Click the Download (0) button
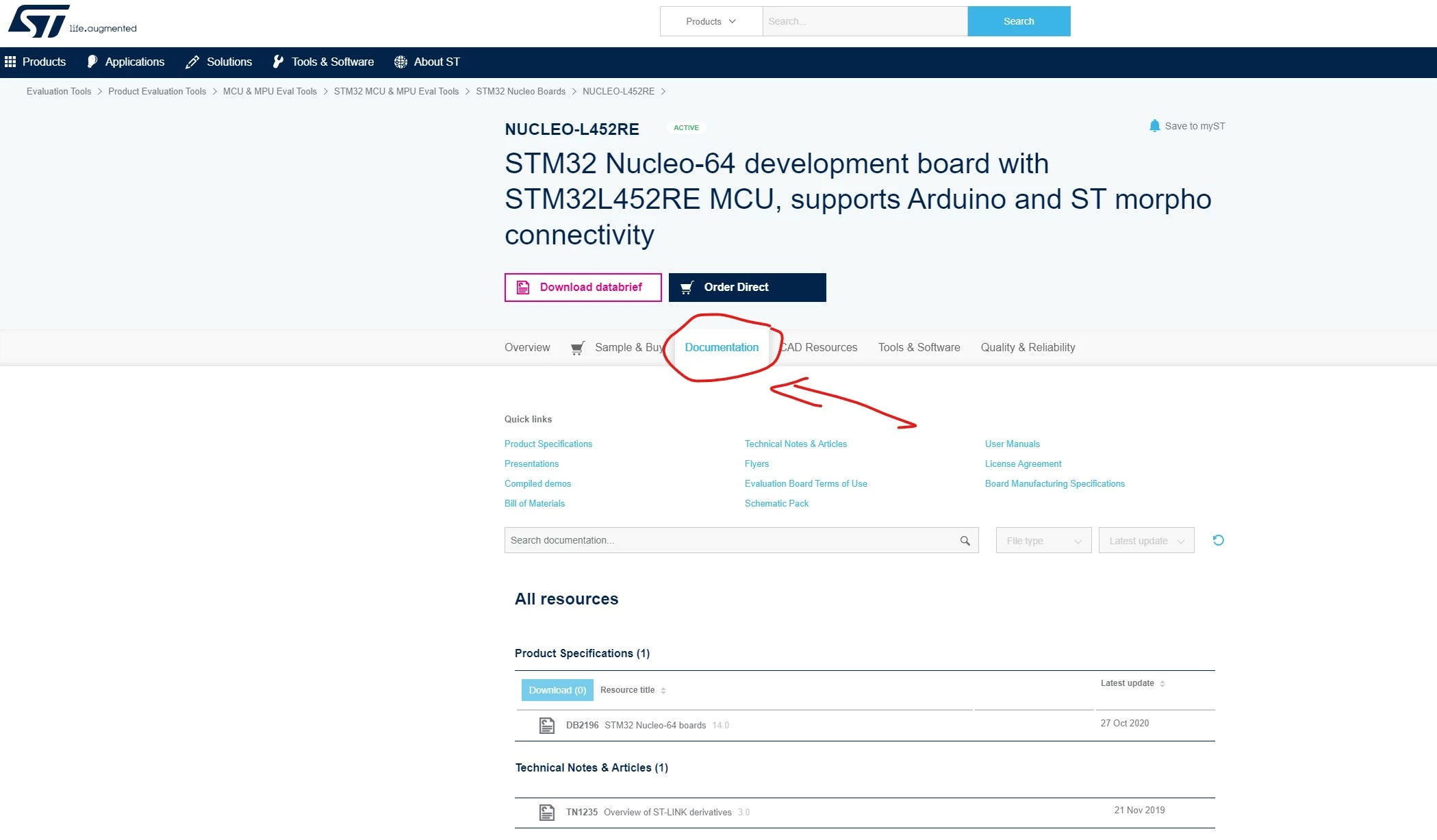This screenshot has width=1437, height=840. coord(557,690)
